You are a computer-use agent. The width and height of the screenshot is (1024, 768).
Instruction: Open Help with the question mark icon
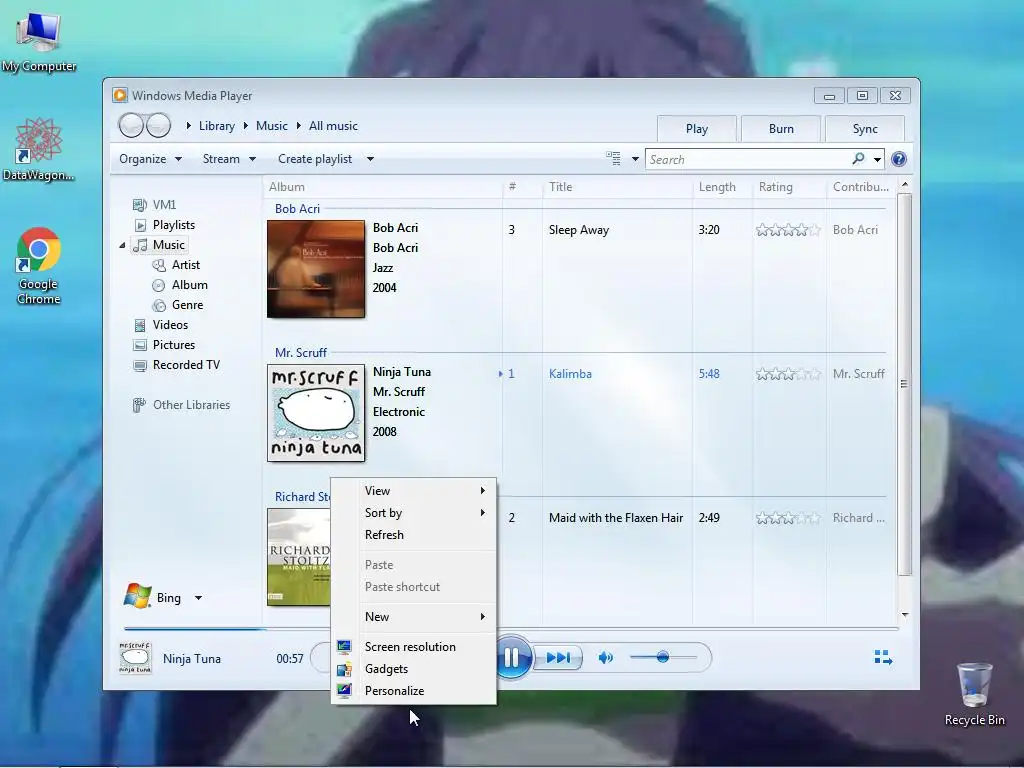click(x=899, y=159)
